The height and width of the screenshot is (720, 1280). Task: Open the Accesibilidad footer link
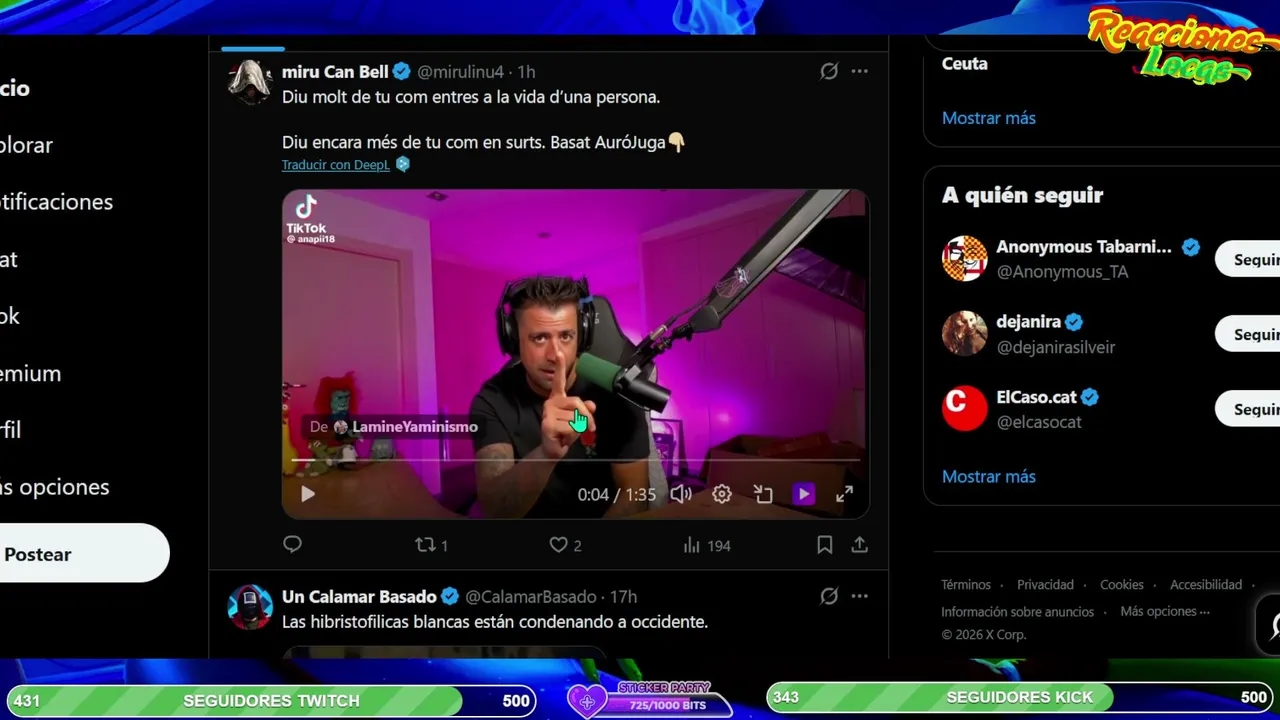pos(1206,585)
